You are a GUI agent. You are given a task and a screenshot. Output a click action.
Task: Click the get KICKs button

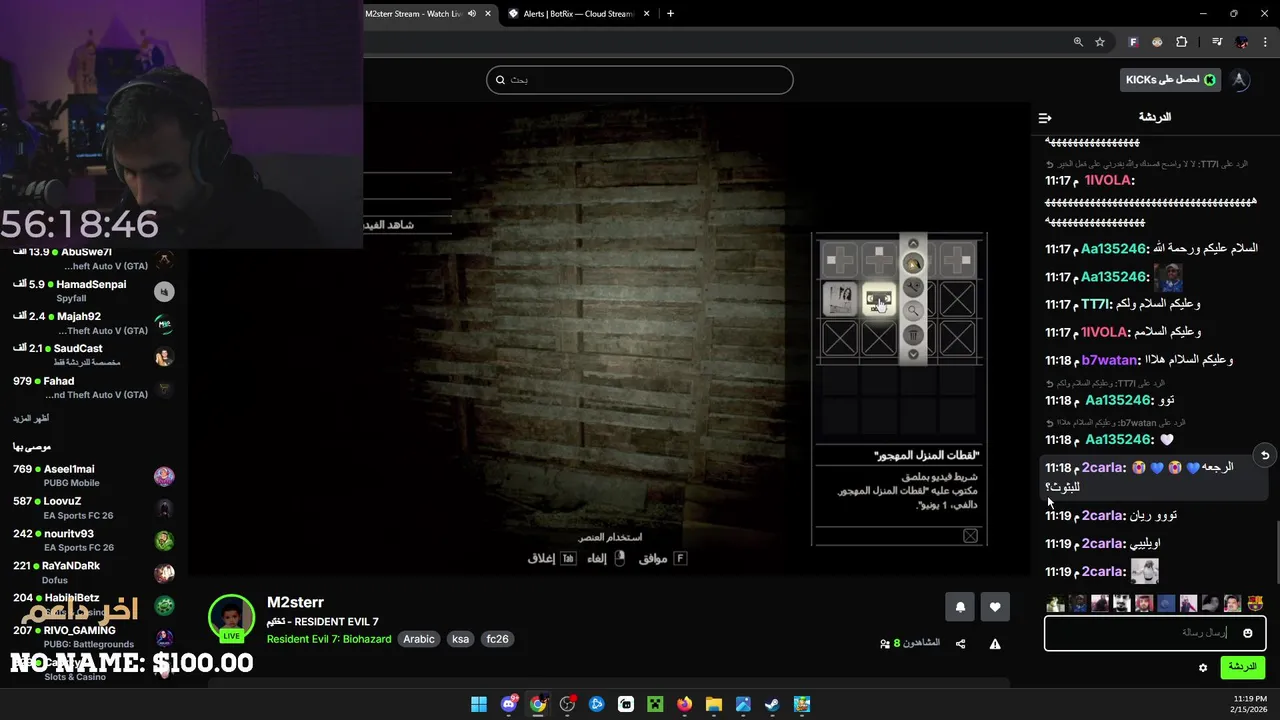click(1170, 80)
